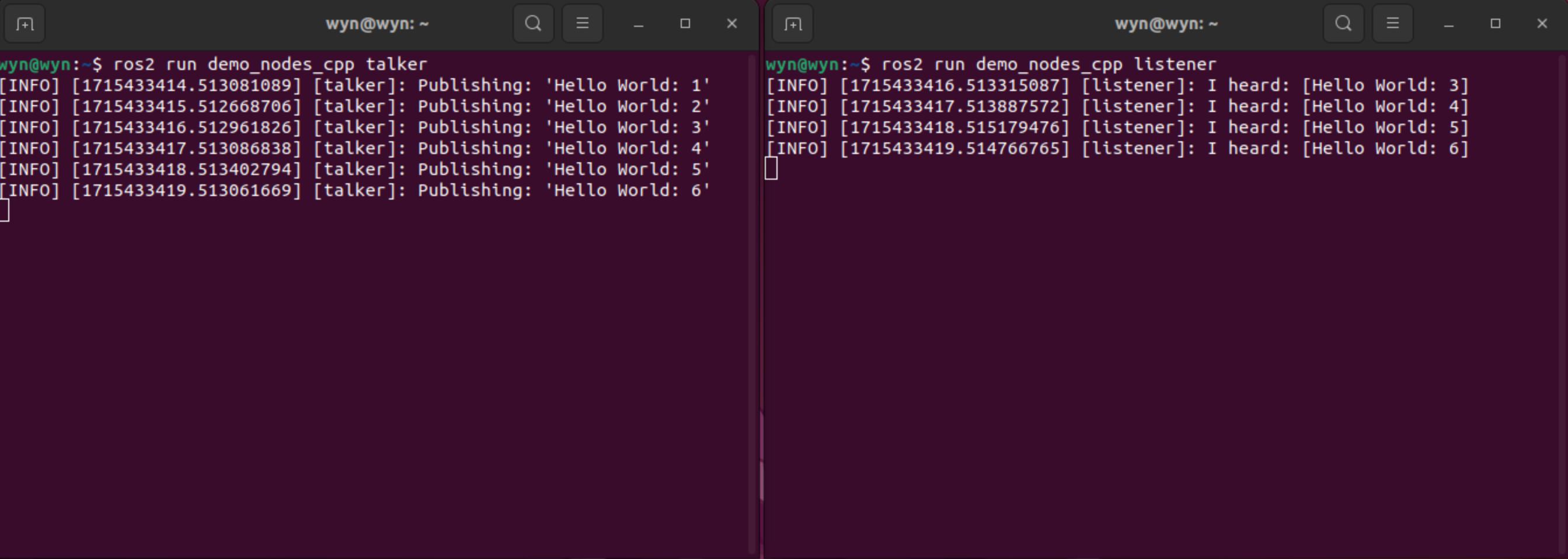This screenshot has width=1568, height=559.
Task: Select the line Publishing 'Hello World: 2'
Action: 355,106
